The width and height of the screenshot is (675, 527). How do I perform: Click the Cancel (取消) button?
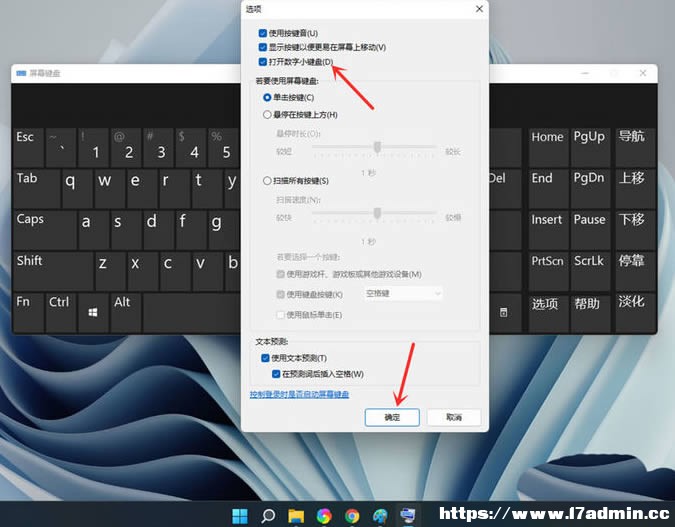click(x=454, y=417)
